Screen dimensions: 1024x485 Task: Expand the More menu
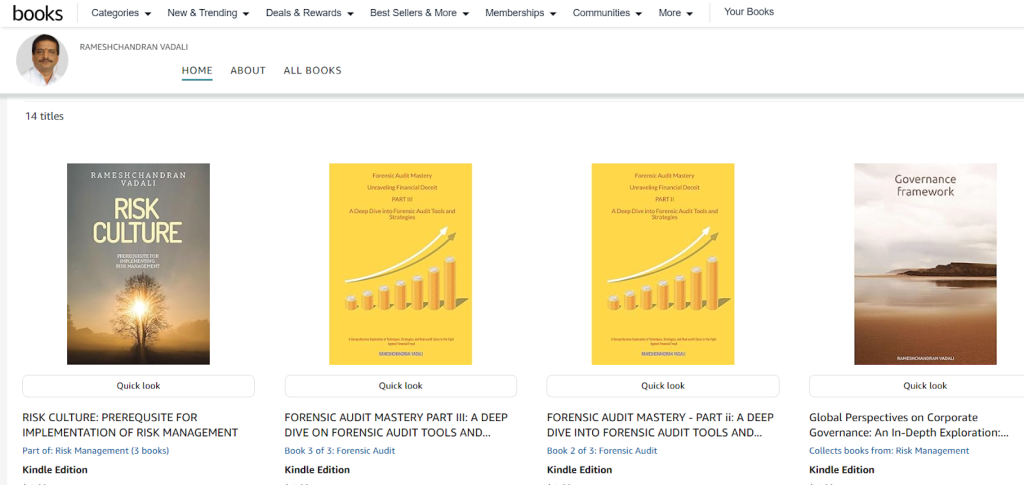pos(676,13)
